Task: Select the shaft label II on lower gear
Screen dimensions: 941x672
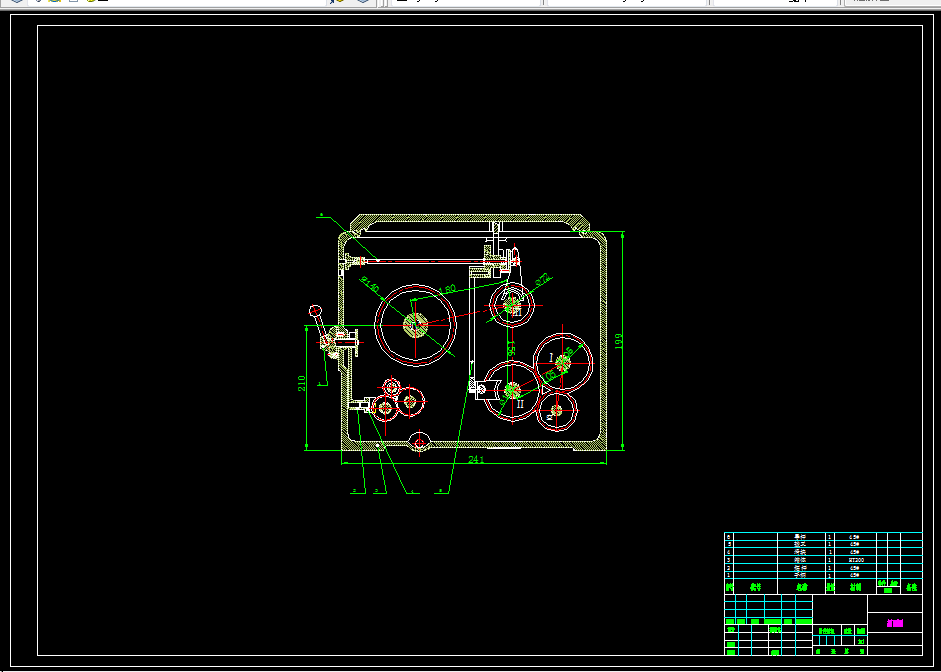Action: coord(520,404)
